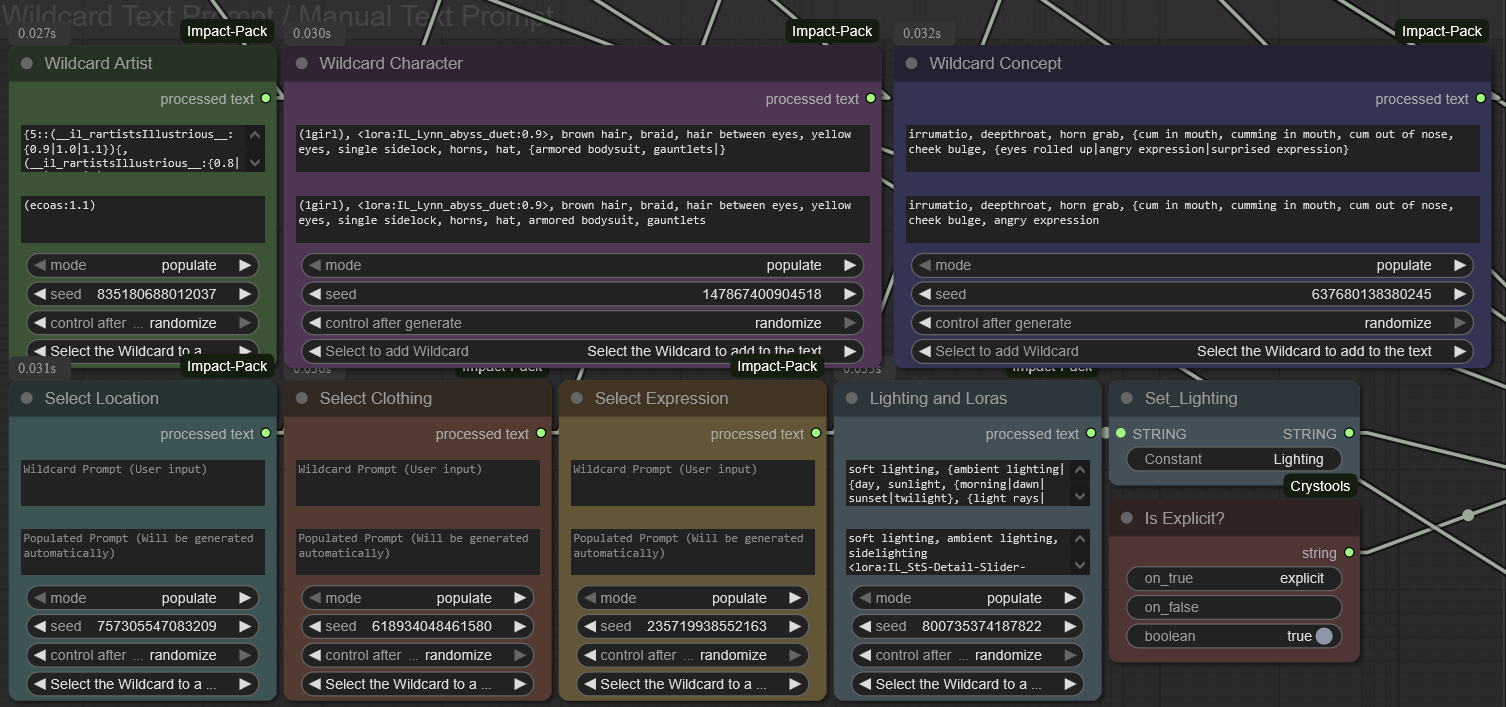Decrease Wildcard Artist seed with left arrow
This screenshot has height=707, width=1506.
point(40,294)
